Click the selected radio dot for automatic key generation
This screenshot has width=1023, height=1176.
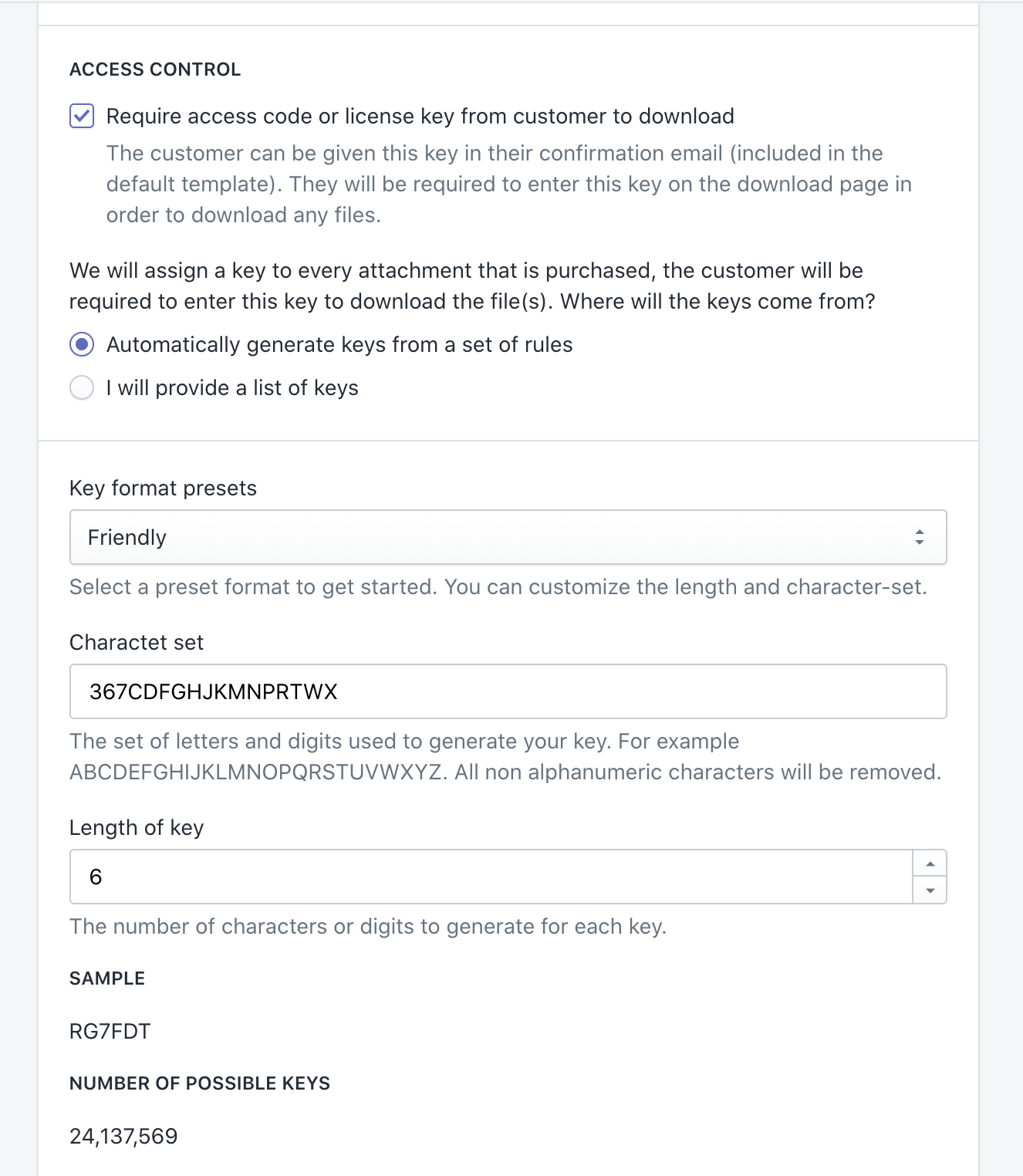tap(82, 345)
